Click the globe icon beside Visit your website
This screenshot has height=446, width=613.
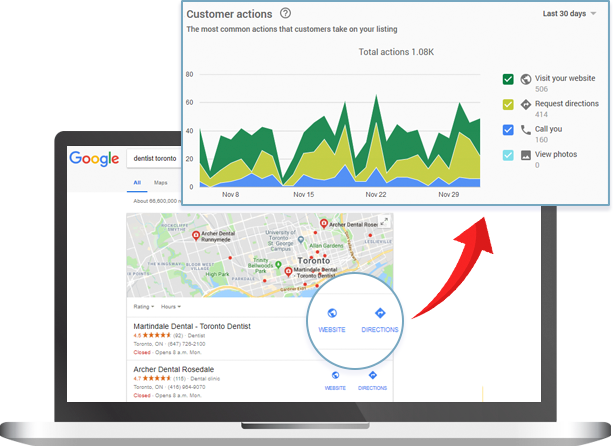point(526,78)
